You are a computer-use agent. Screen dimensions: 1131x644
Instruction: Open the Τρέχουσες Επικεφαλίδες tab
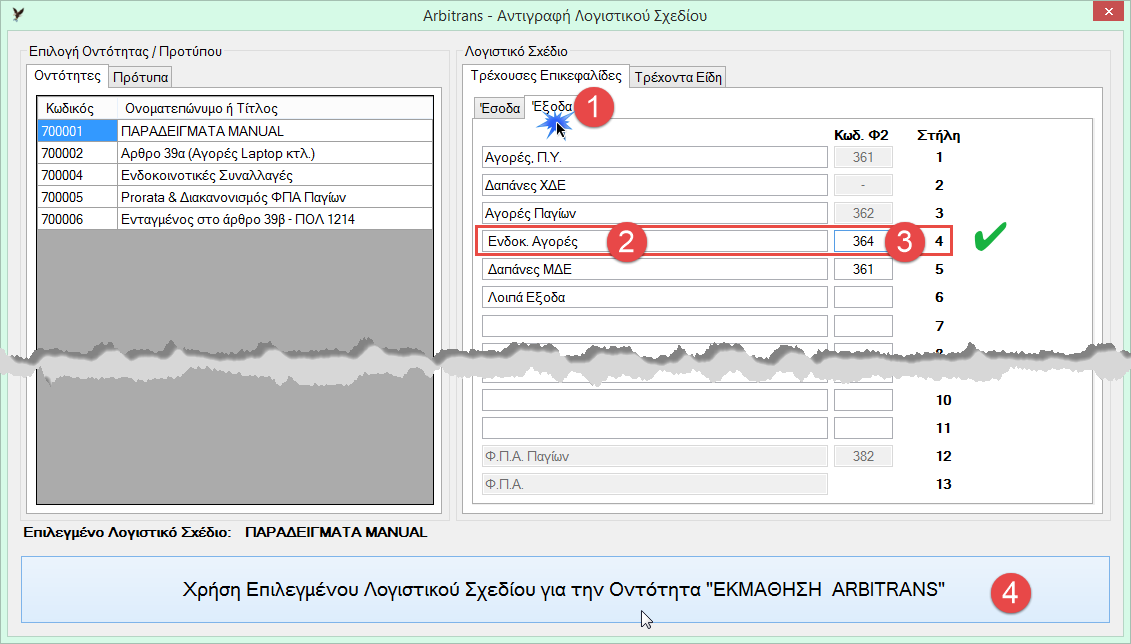click(x=545, y=76)
